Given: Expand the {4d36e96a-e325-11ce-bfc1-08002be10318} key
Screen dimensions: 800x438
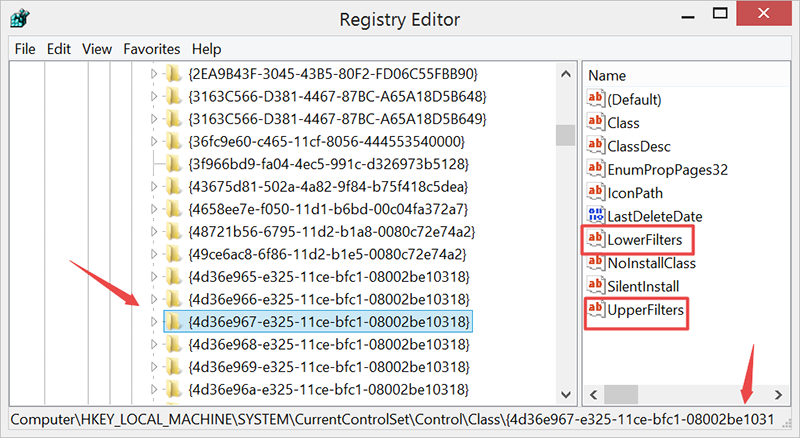Looking at the screenshot, I should [x=154, y=390].
